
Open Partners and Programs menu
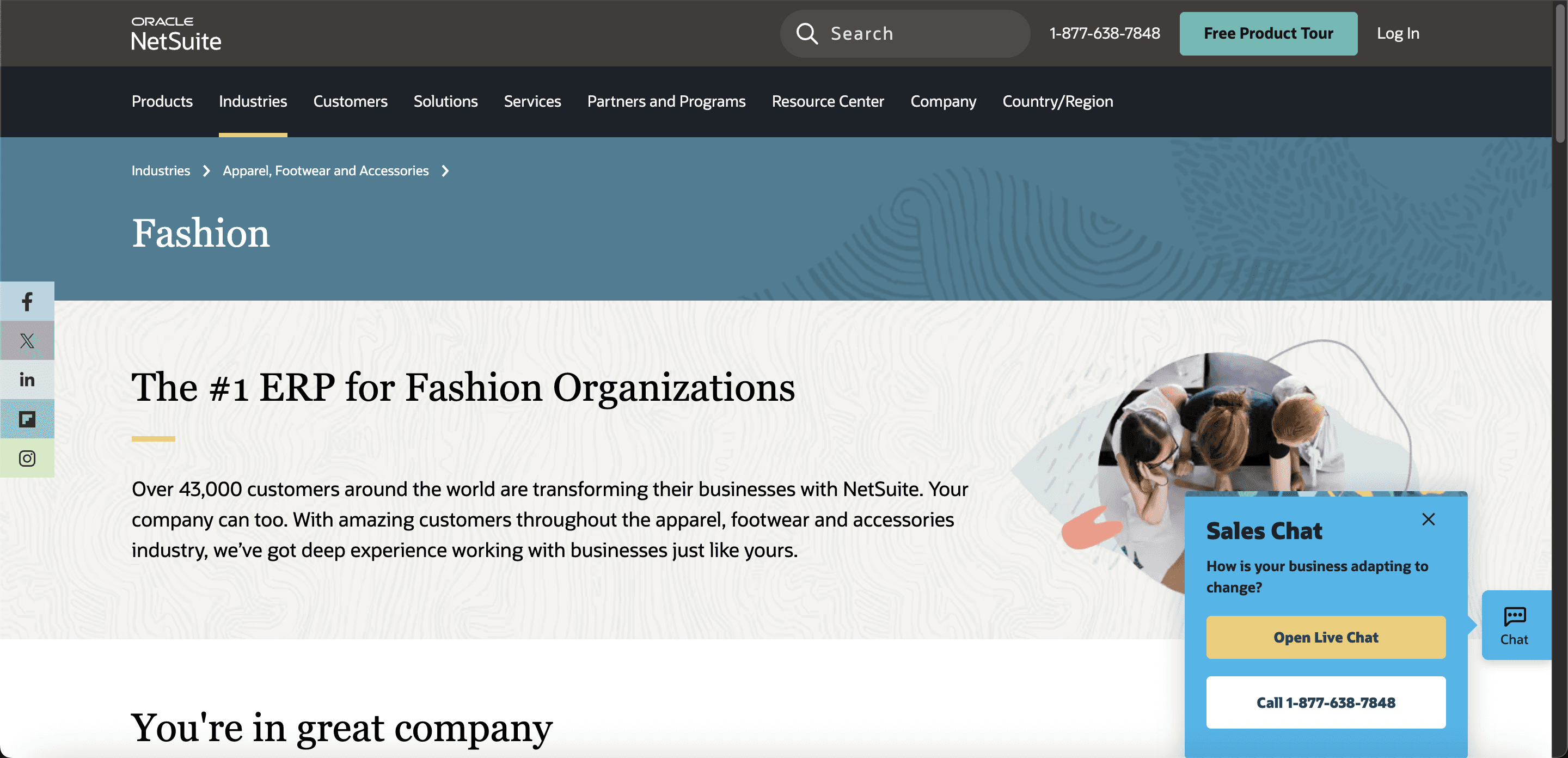[666, 101]
